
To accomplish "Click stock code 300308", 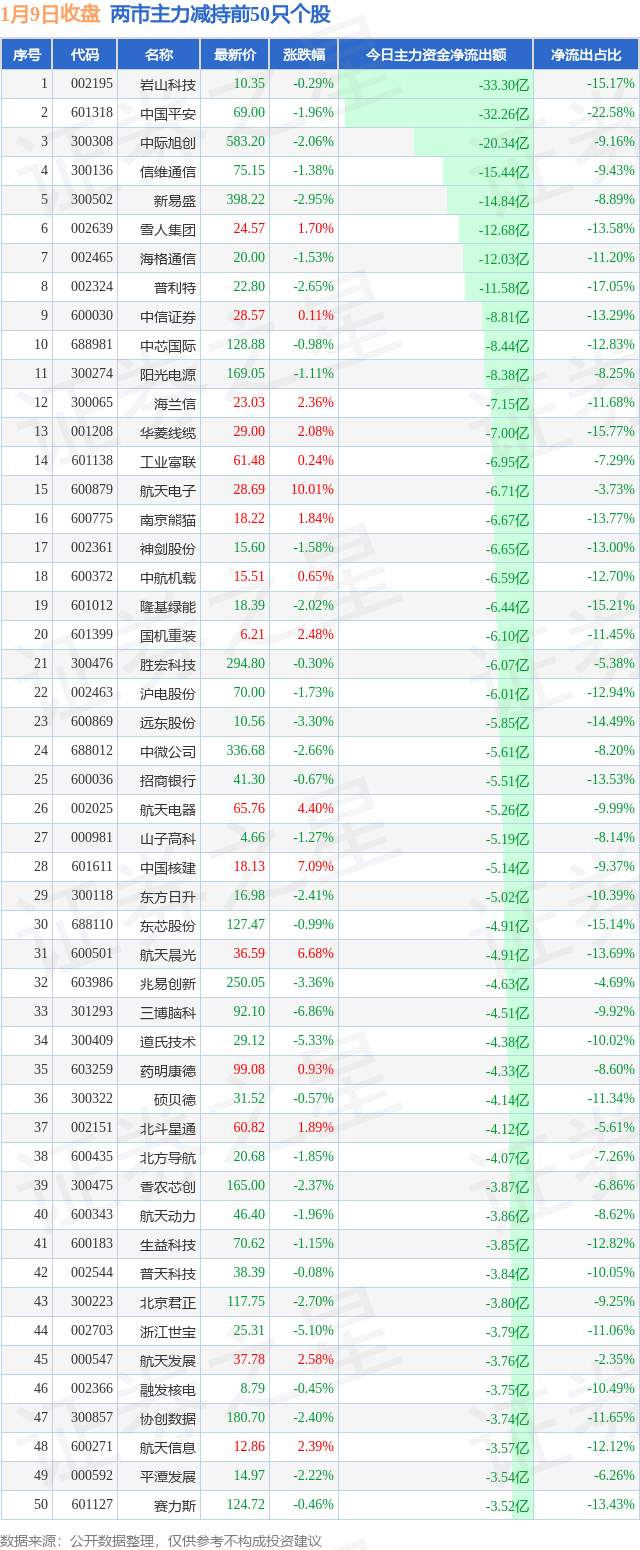I will [x=92, y=142].
